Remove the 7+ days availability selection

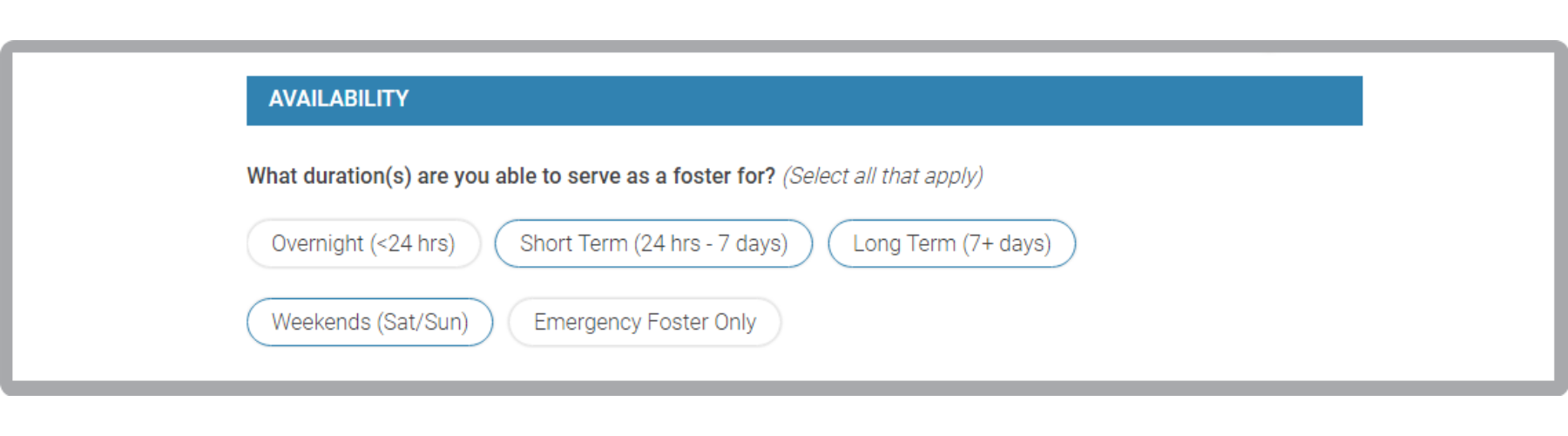(951, 243)
